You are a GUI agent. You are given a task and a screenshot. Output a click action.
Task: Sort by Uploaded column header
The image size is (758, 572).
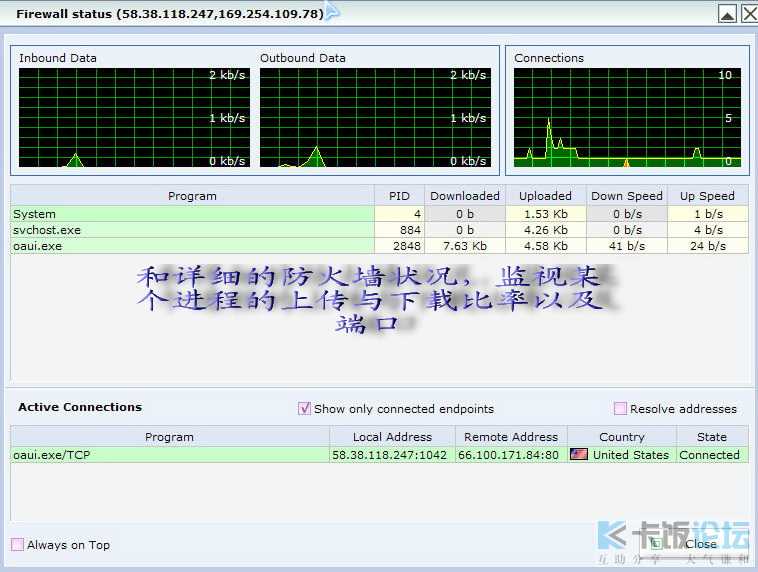tap(545, 196)
